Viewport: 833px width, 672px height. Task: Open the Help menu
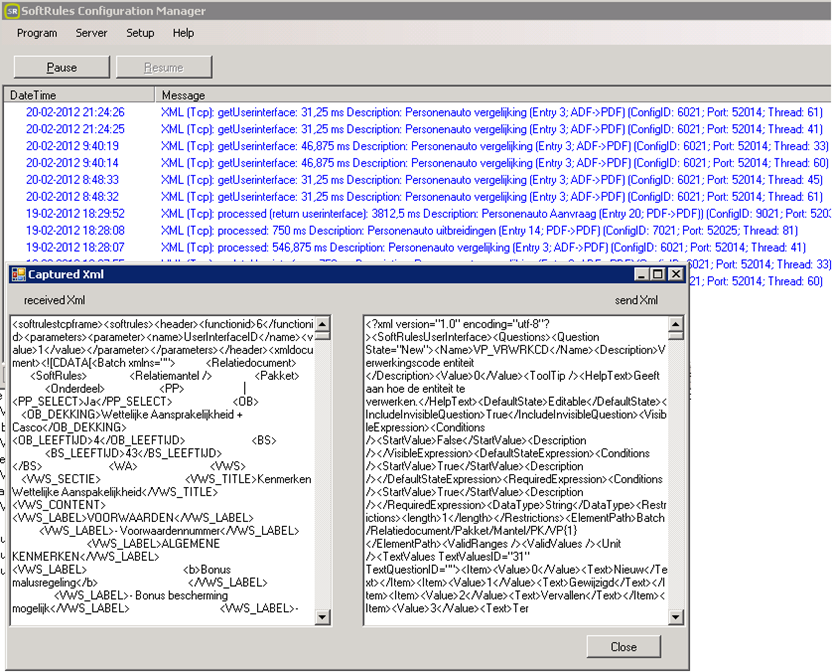click(183, 33)
